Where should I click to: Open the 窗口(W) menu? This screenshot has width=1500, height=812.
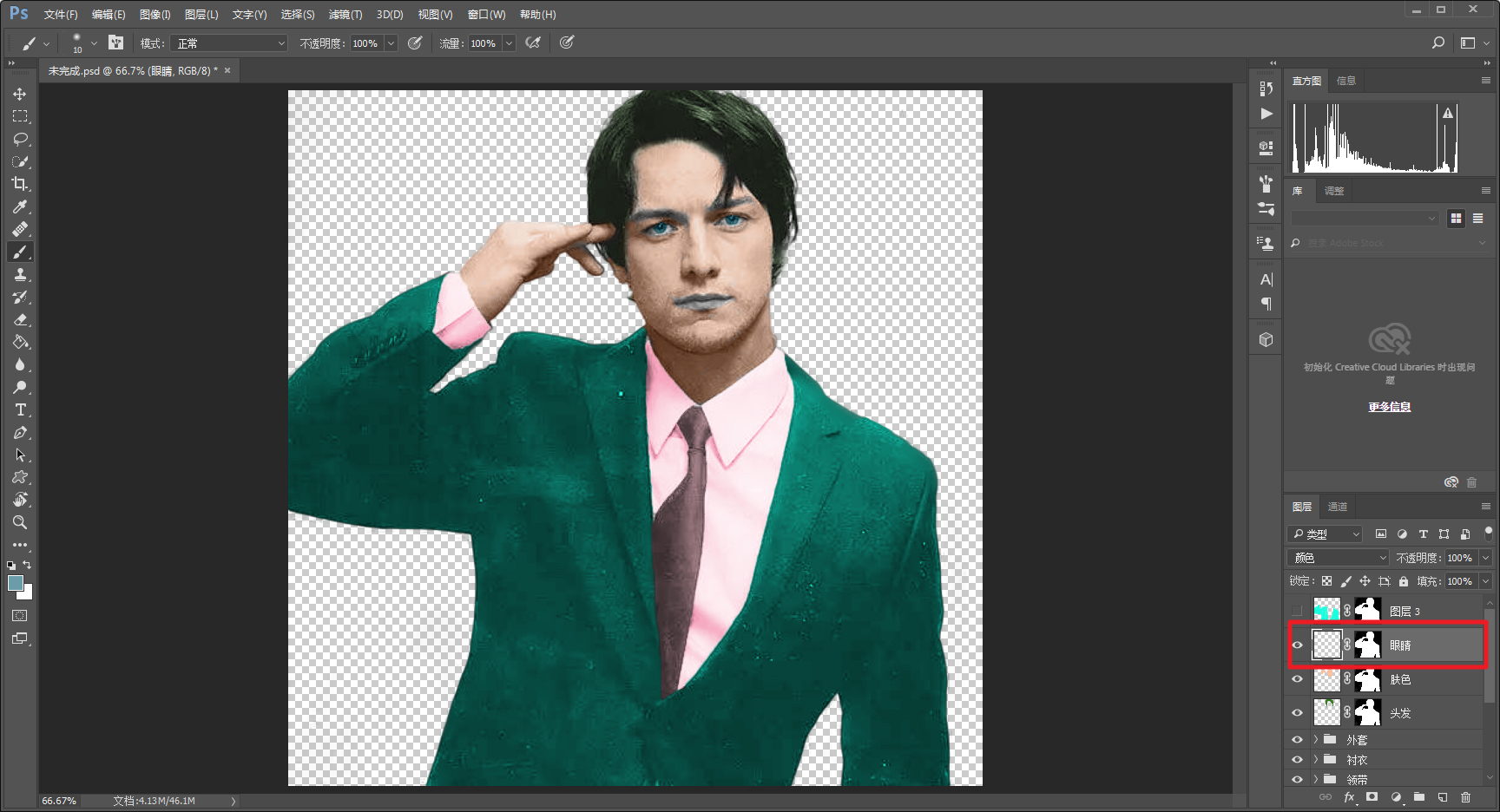point(486,15)
